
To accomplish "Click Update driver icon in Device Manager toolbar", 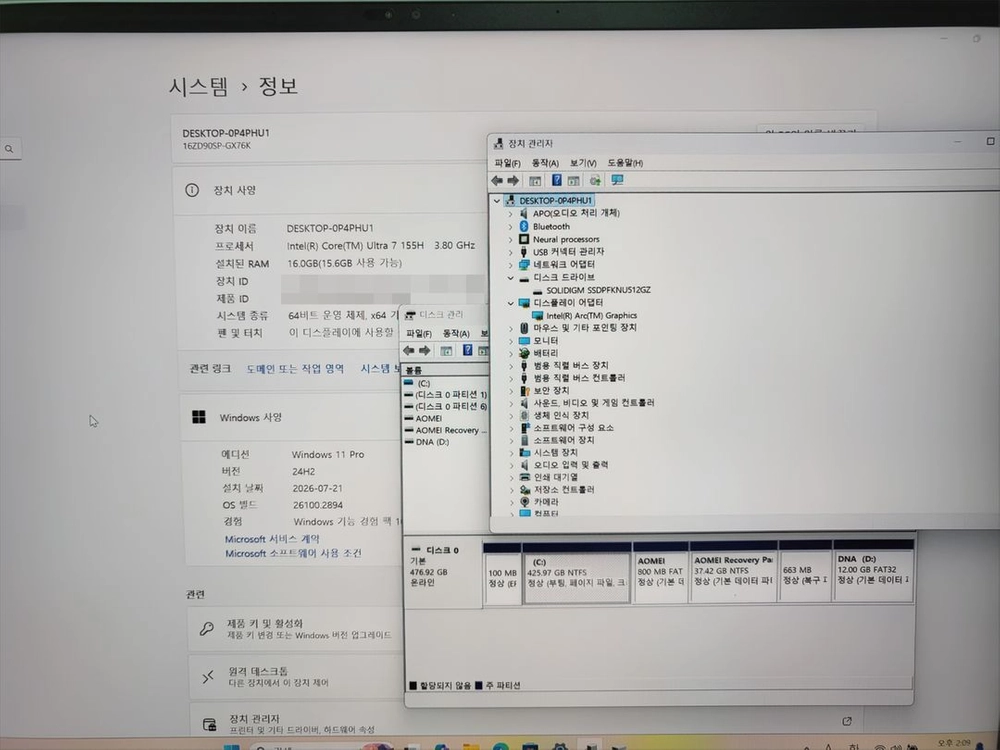I will [595, 180].
